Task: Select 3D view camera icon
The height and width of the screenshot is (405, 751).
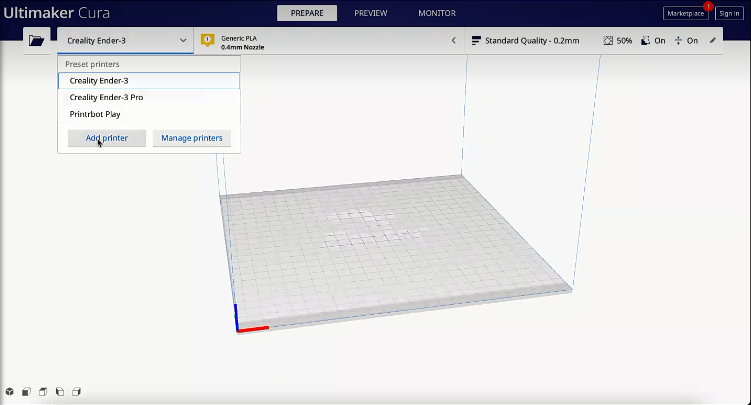Action: (10, 392)
